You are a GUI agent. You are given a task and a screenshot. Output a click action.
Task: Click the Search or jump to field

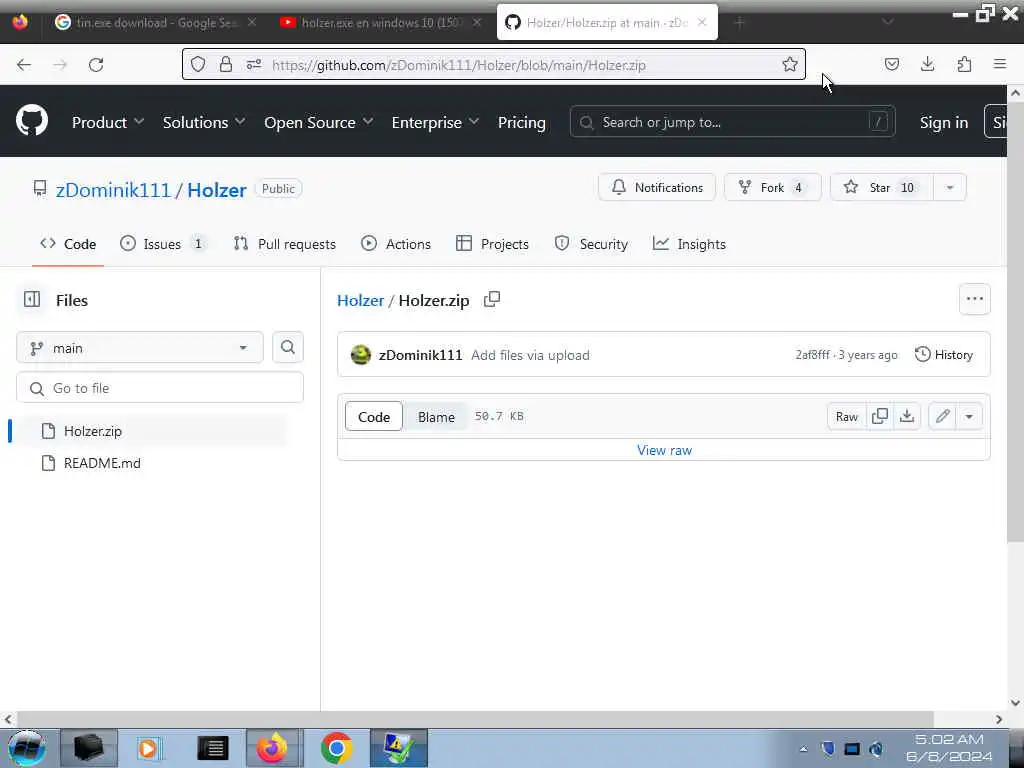click(732, 122)
